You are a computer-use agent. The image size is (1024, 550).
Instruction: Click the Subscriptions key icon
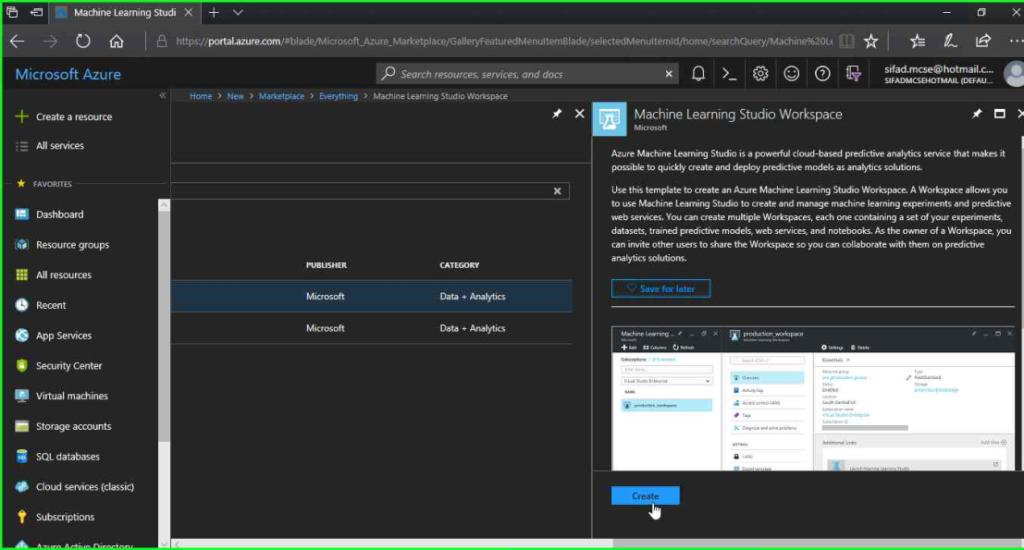pyautogui.click(x=22, y=517)
